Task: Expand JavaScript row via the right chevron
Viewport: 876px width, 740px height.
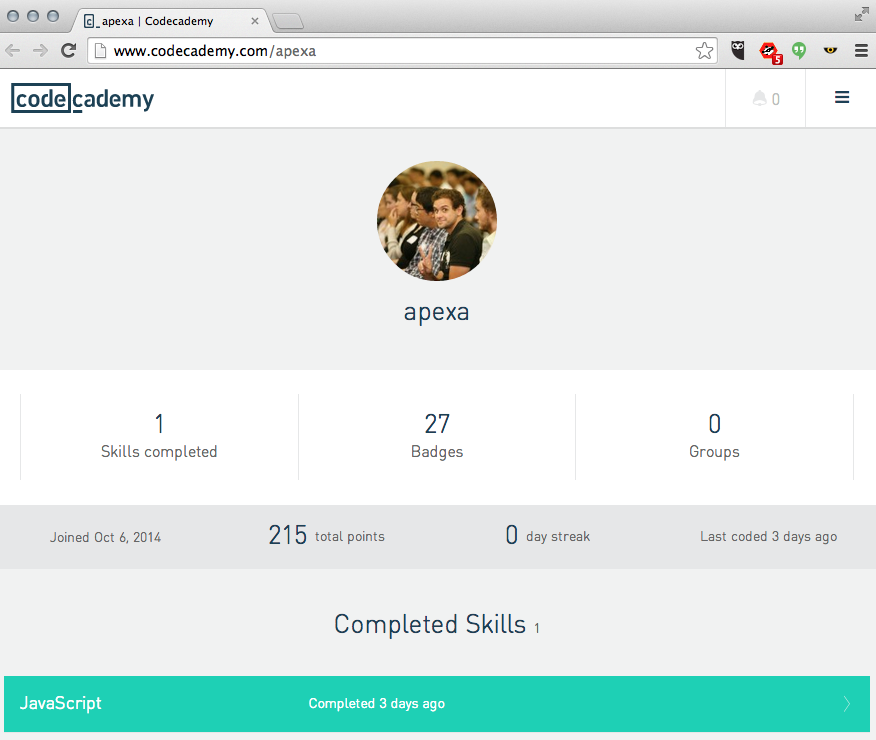Action: click(847, 704)
